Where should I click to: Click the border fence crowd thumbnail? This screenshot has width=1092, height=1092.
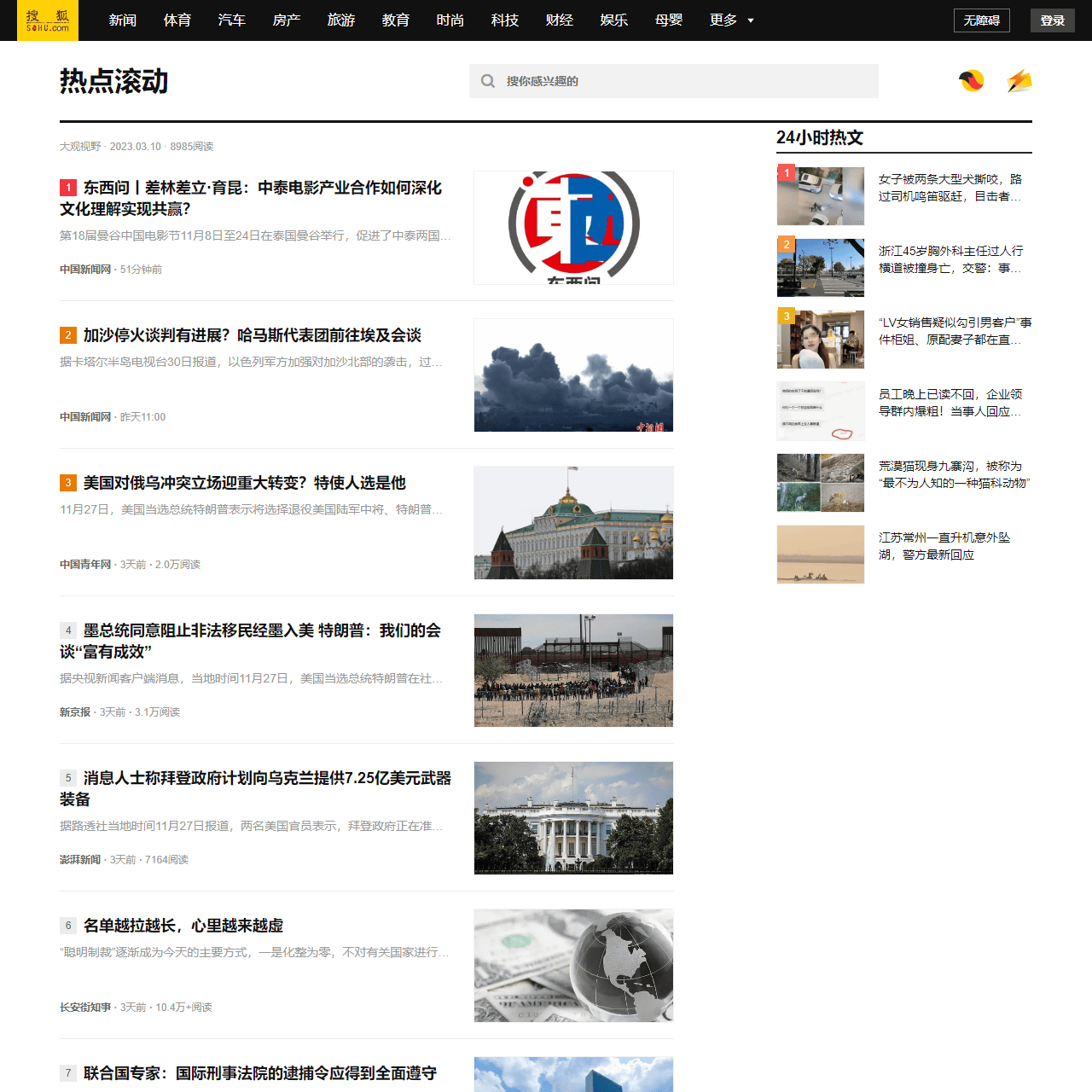[x=573, y=671]
